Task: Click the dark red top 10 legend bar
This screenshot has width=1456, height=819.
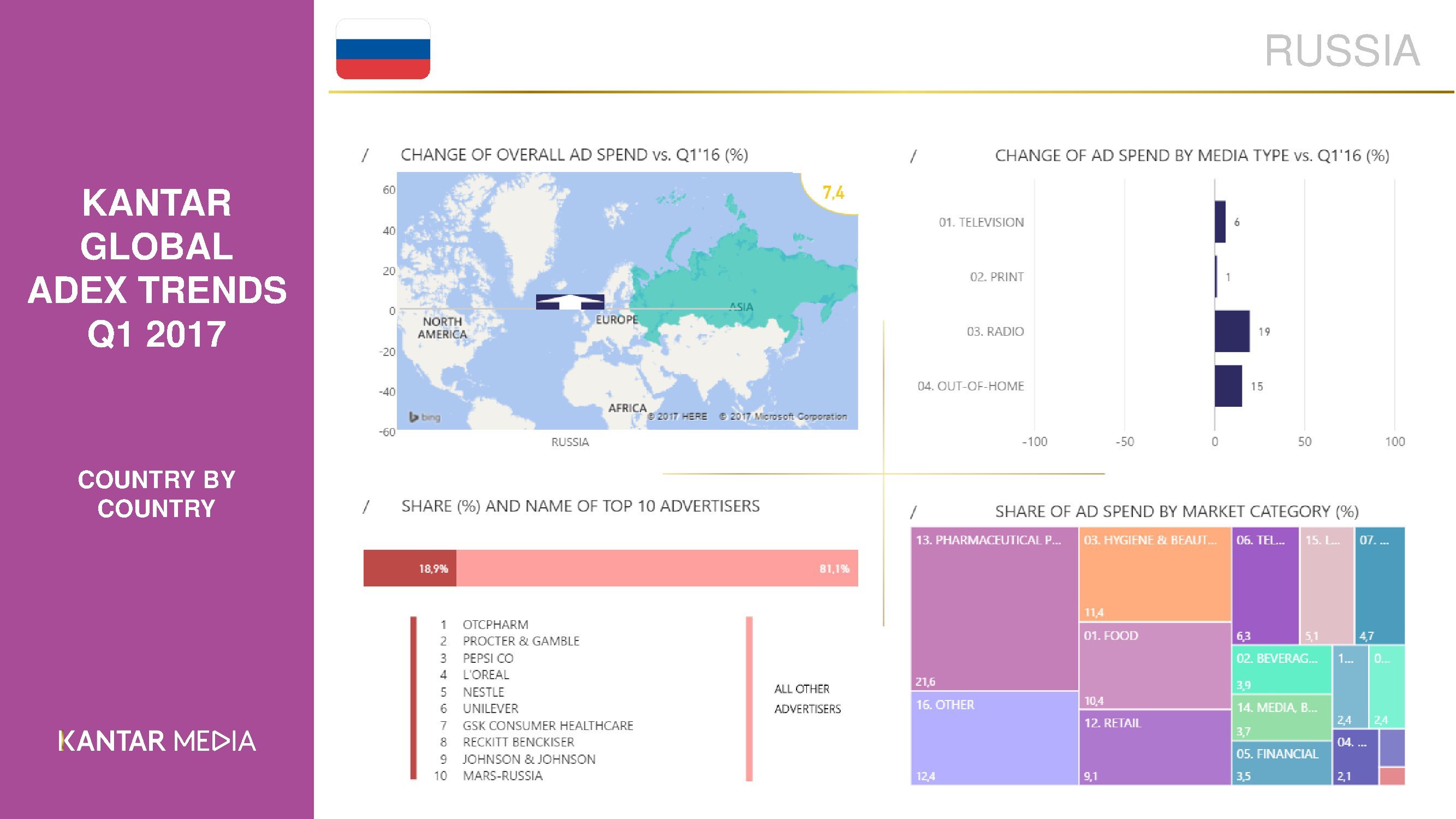Action: click(414, 699)
